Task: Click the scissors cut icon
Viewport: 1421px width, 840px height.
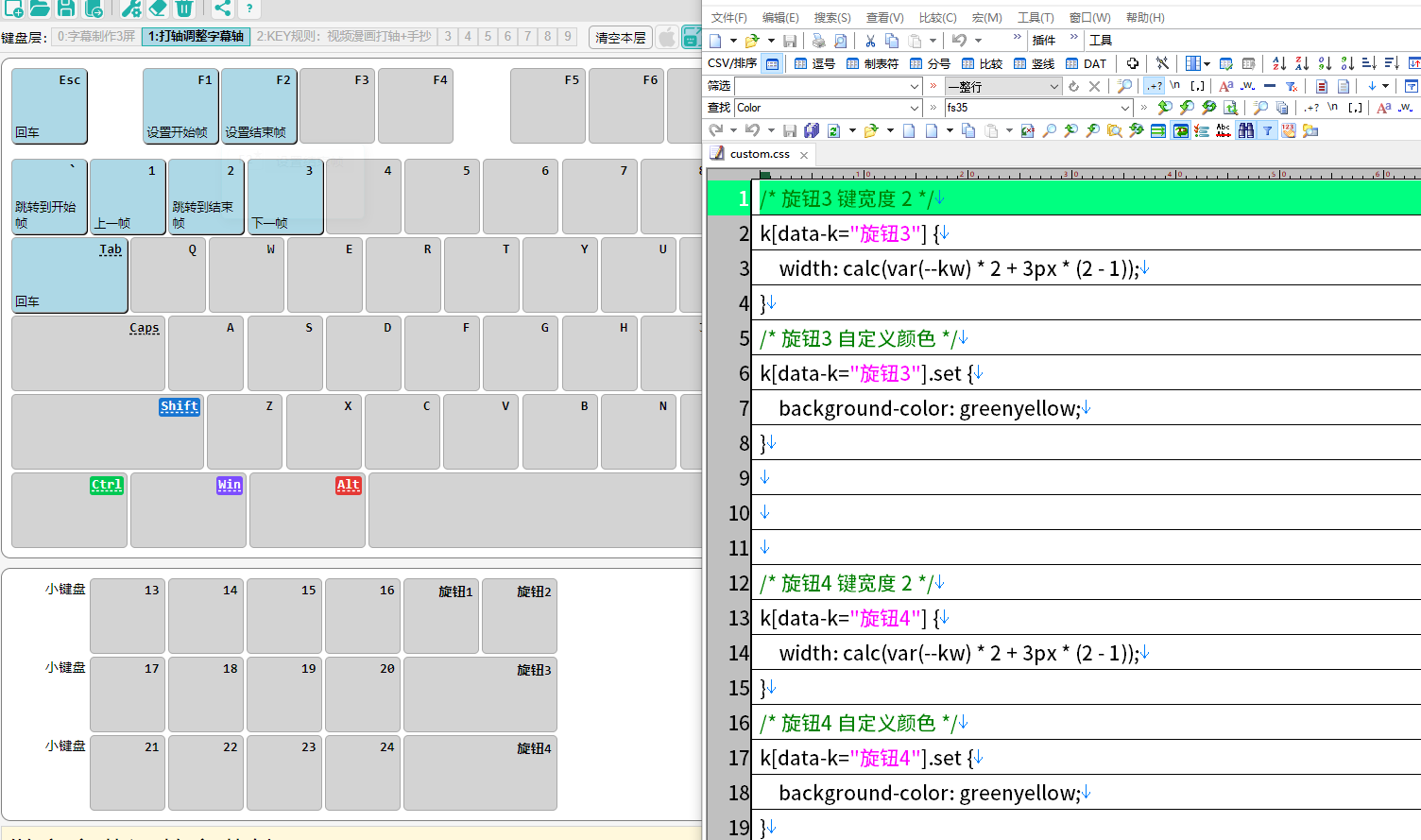Action: (869, 41)
